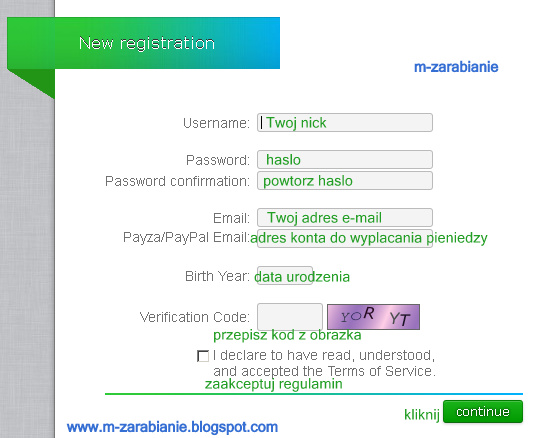Click the Email input field
Image resolution: width=542 pixels, height=438 pixels.
[x=345, y=217]
